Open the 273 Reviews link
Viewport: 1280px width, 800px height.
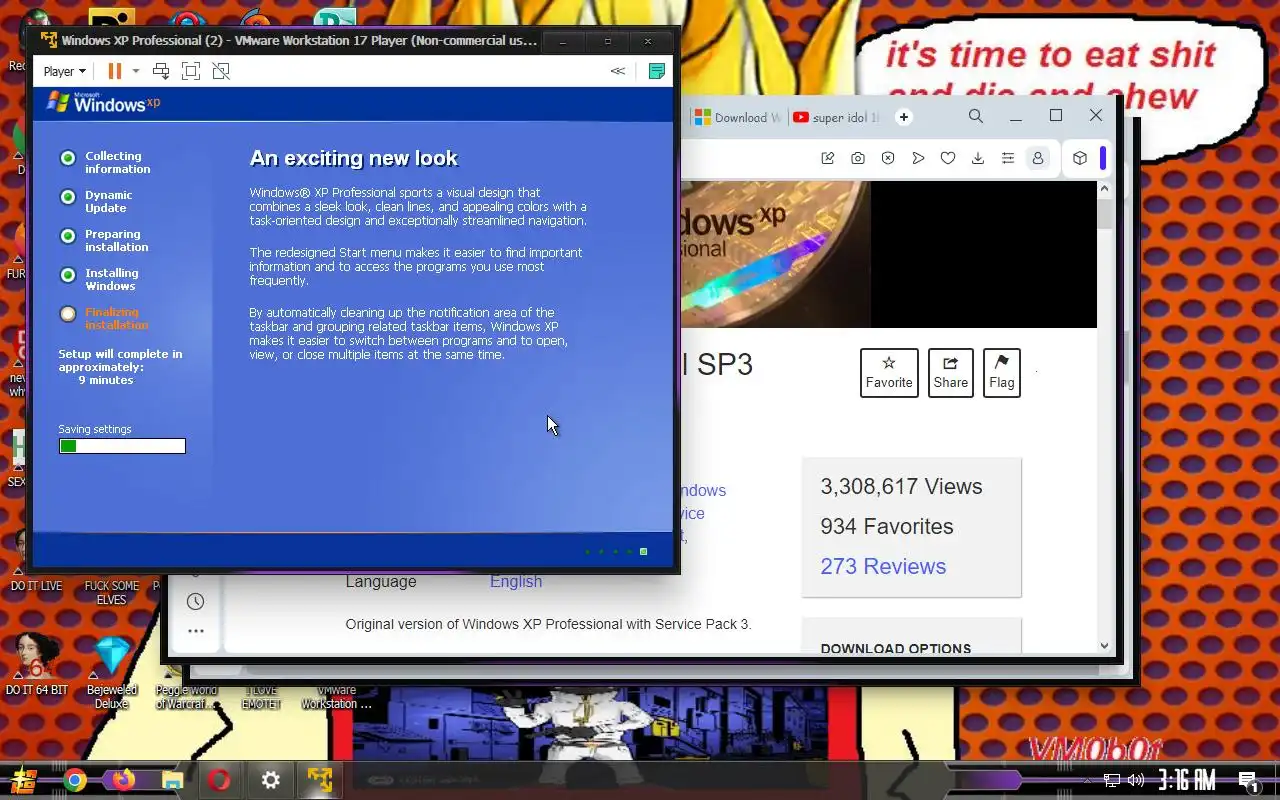pos(883,566)
